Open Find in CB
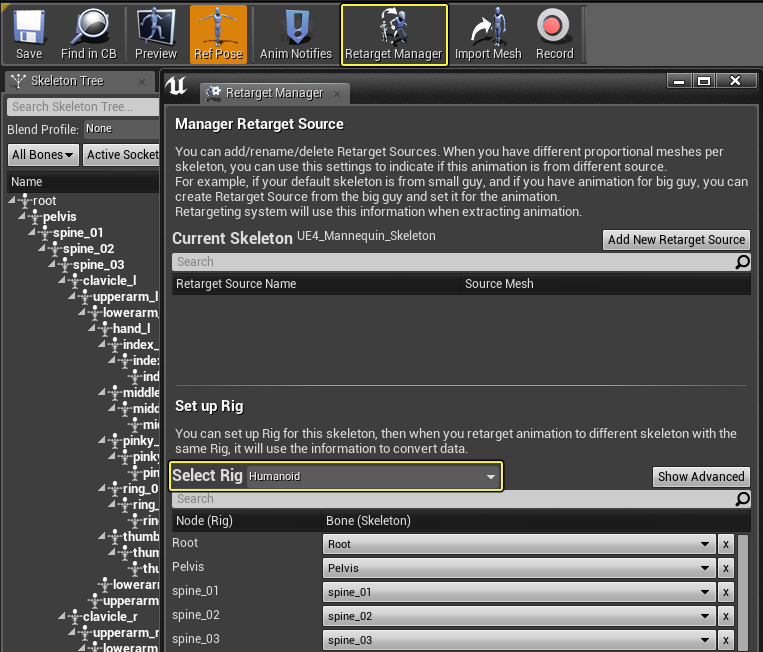763x652 pixels. (86, 34)
